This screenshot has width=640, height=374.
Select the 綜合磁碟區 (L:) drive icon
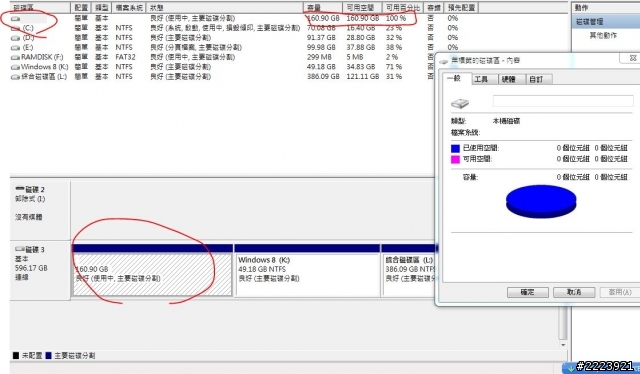tap(16, 77)
